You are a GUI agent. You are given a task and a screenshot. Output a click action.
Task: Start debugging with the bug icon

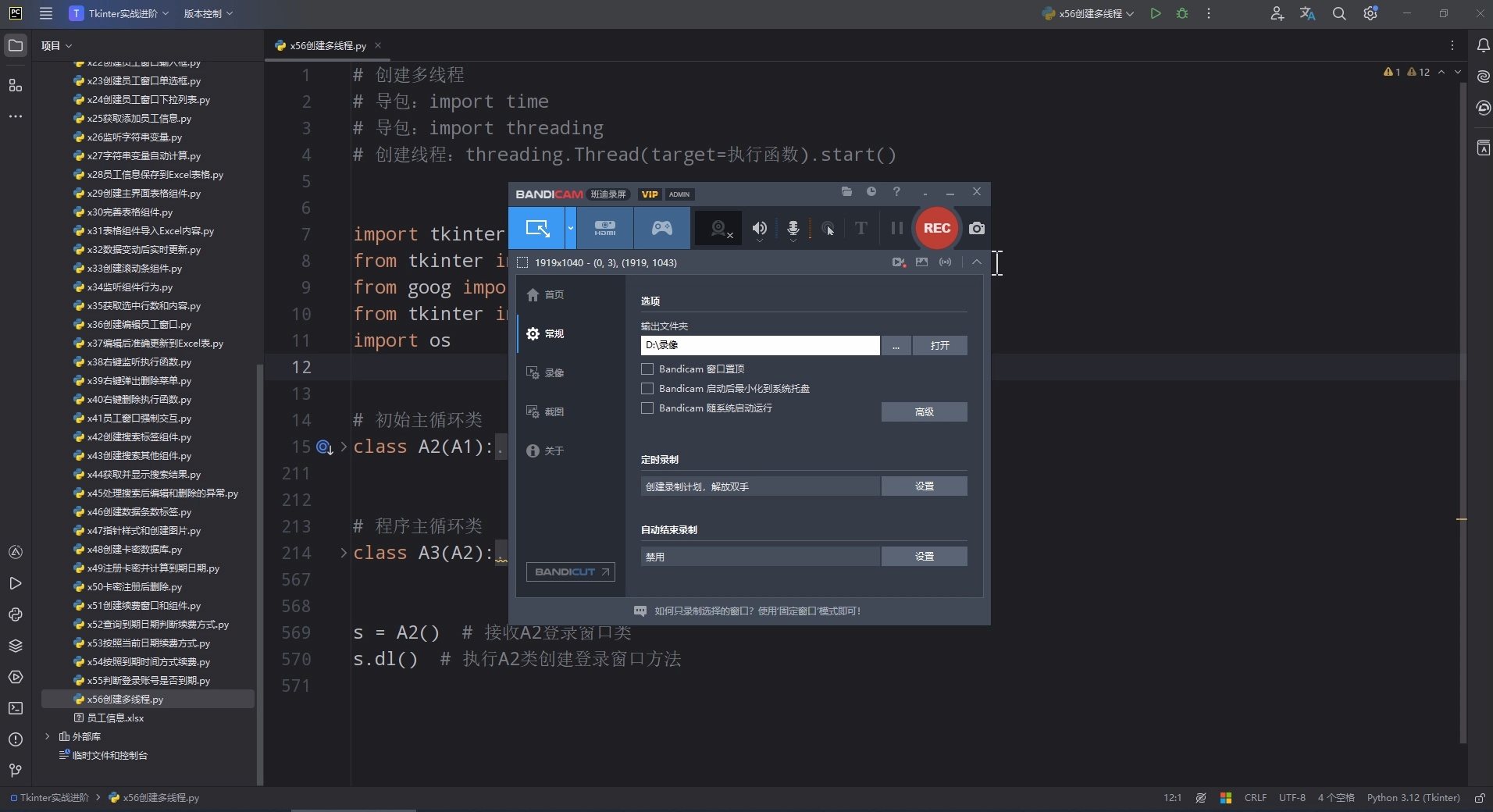[1181, 13]
